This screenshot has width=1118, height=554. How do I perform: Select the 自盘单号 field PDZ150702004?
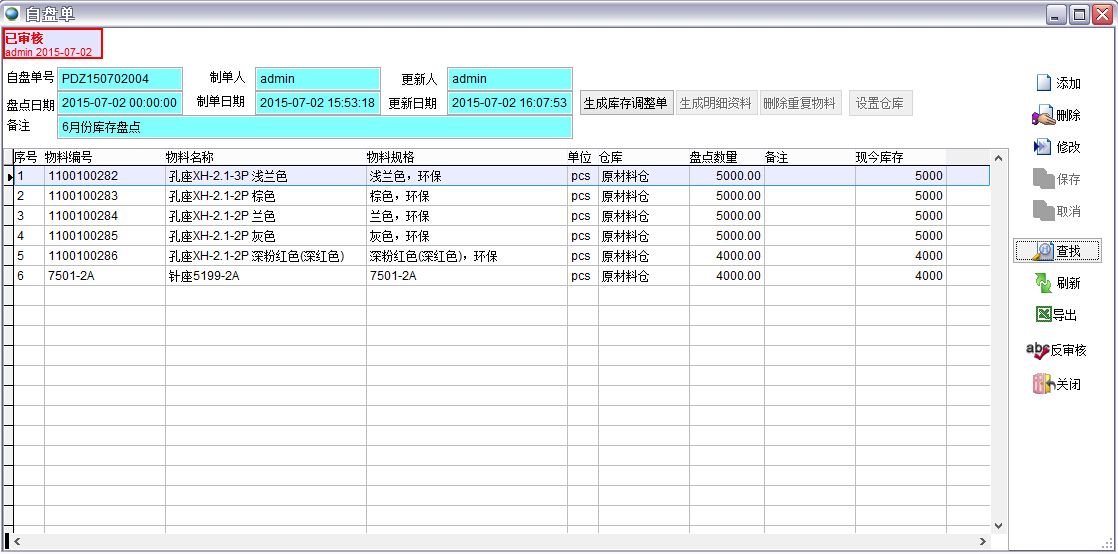tap(120, 79)
